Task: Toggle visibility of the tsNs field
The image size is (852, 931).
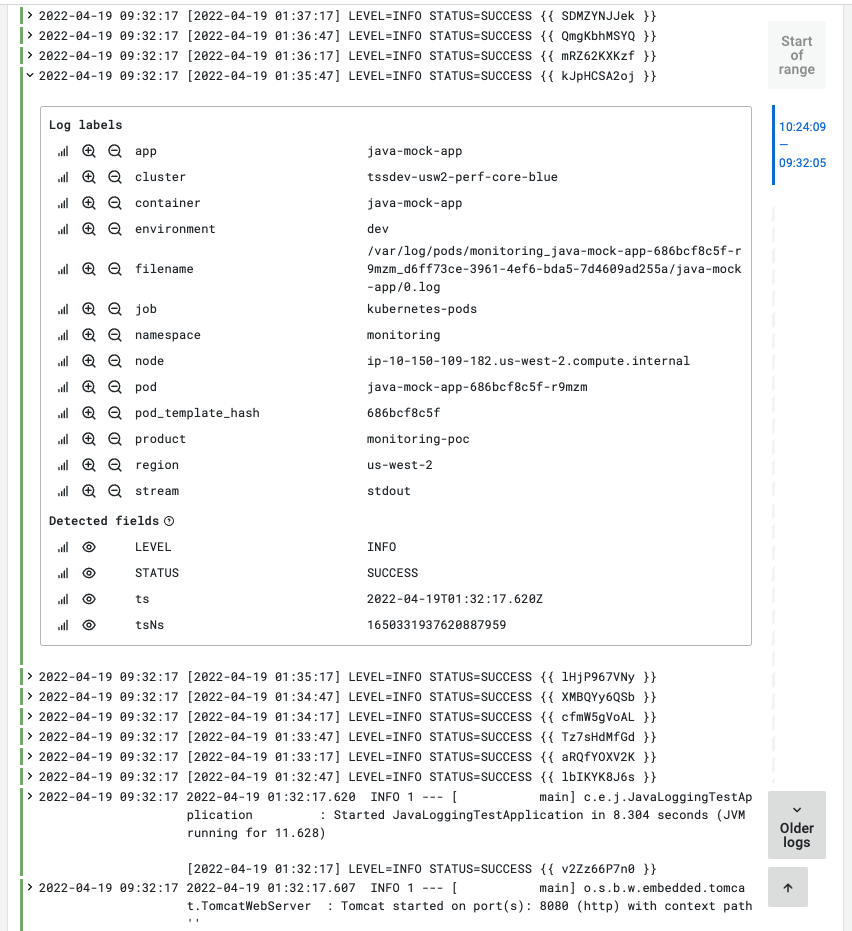Action: [x=87, y=624]
